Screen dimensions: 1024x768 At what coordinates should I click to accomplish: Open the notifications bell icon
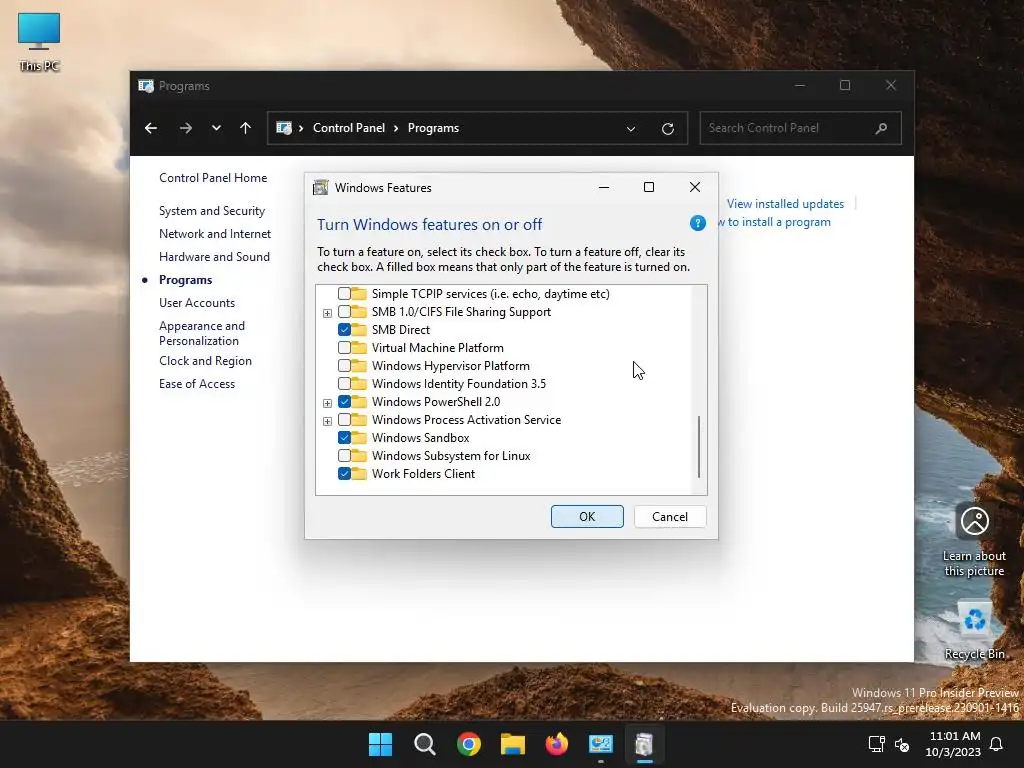[x=997, y=744]
